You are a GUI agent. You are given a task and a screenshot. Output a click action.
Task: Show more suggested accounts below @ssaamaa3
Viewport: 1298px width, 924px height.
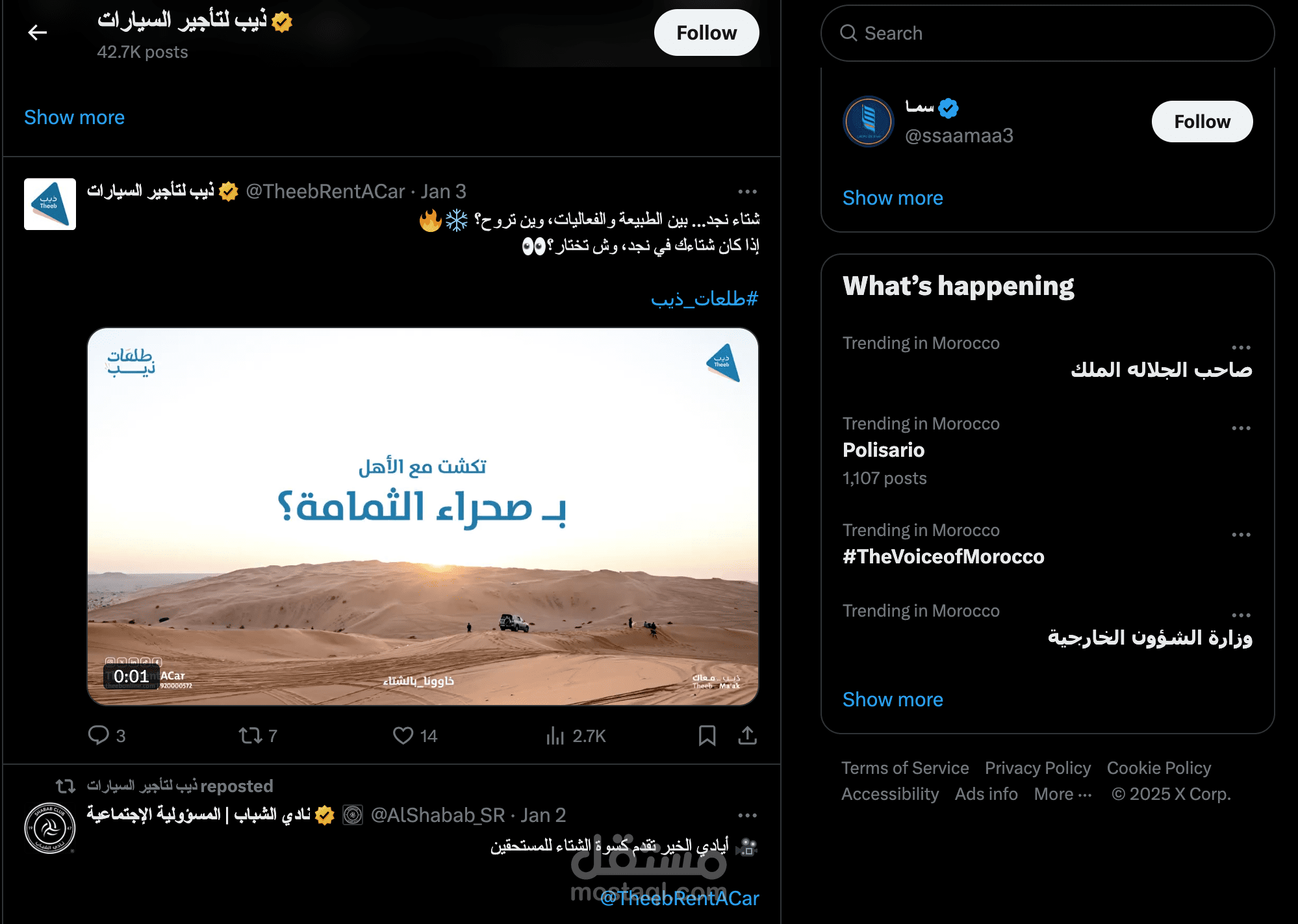[893, 198]
